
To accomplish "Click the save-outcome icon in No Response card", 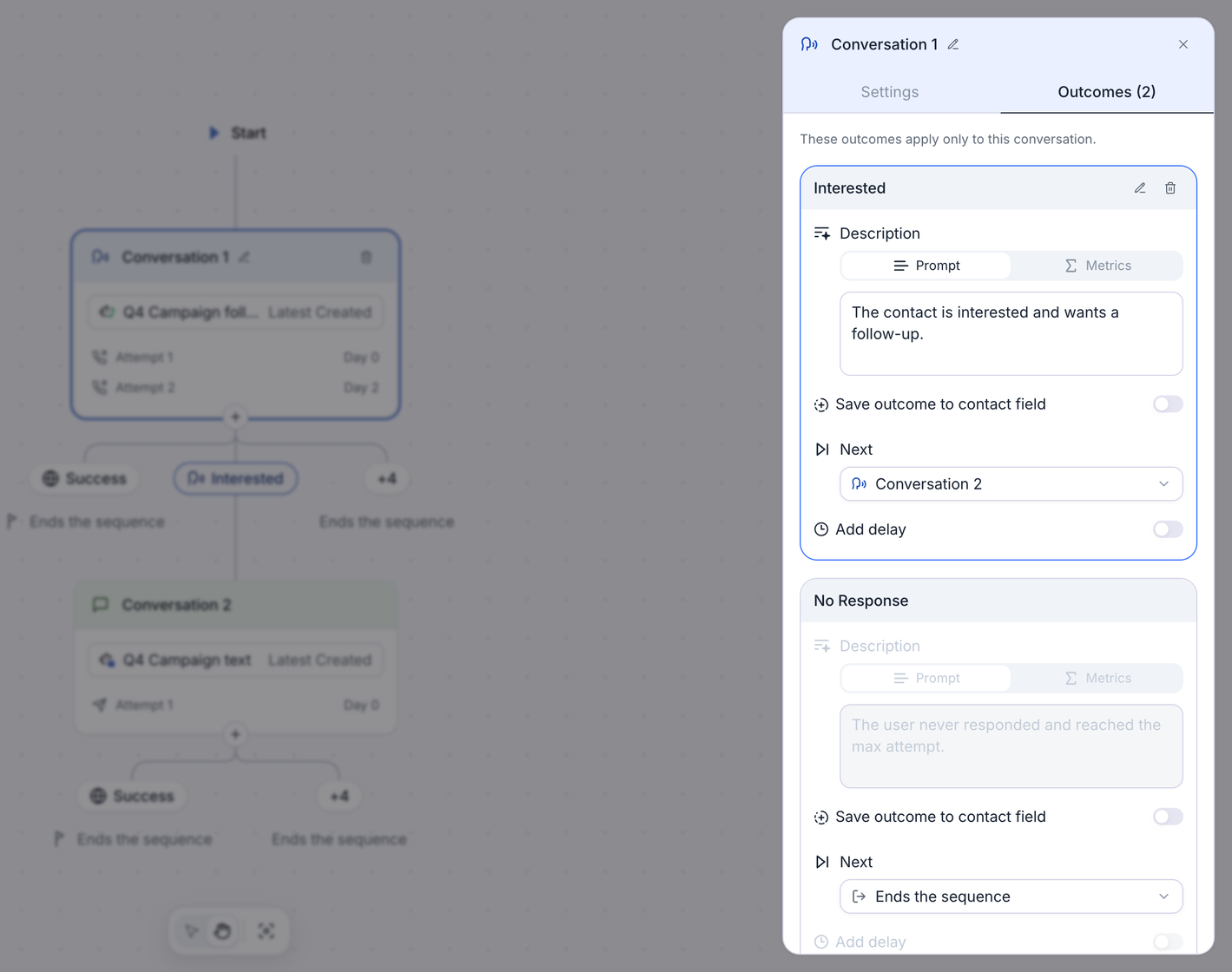I will click(821, 817).
